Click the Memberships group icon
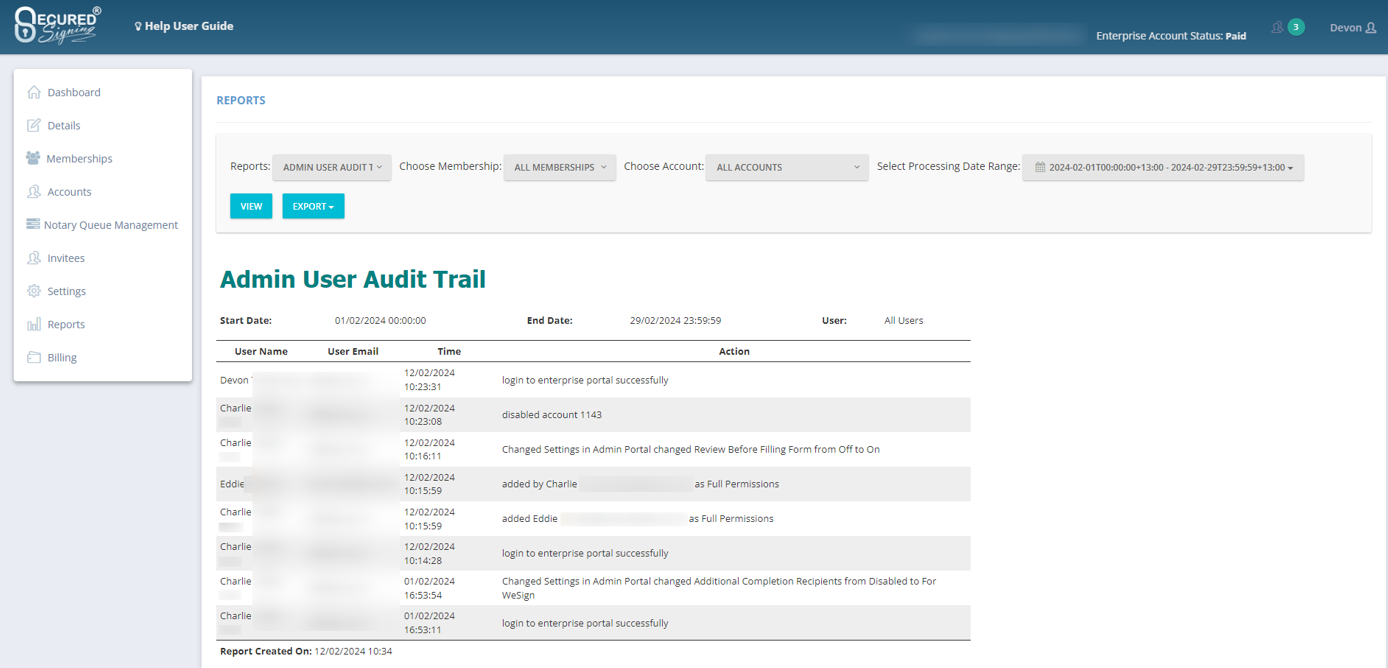Image resolution: width=1388 pixels, height=668 pixels. point(33,158)
